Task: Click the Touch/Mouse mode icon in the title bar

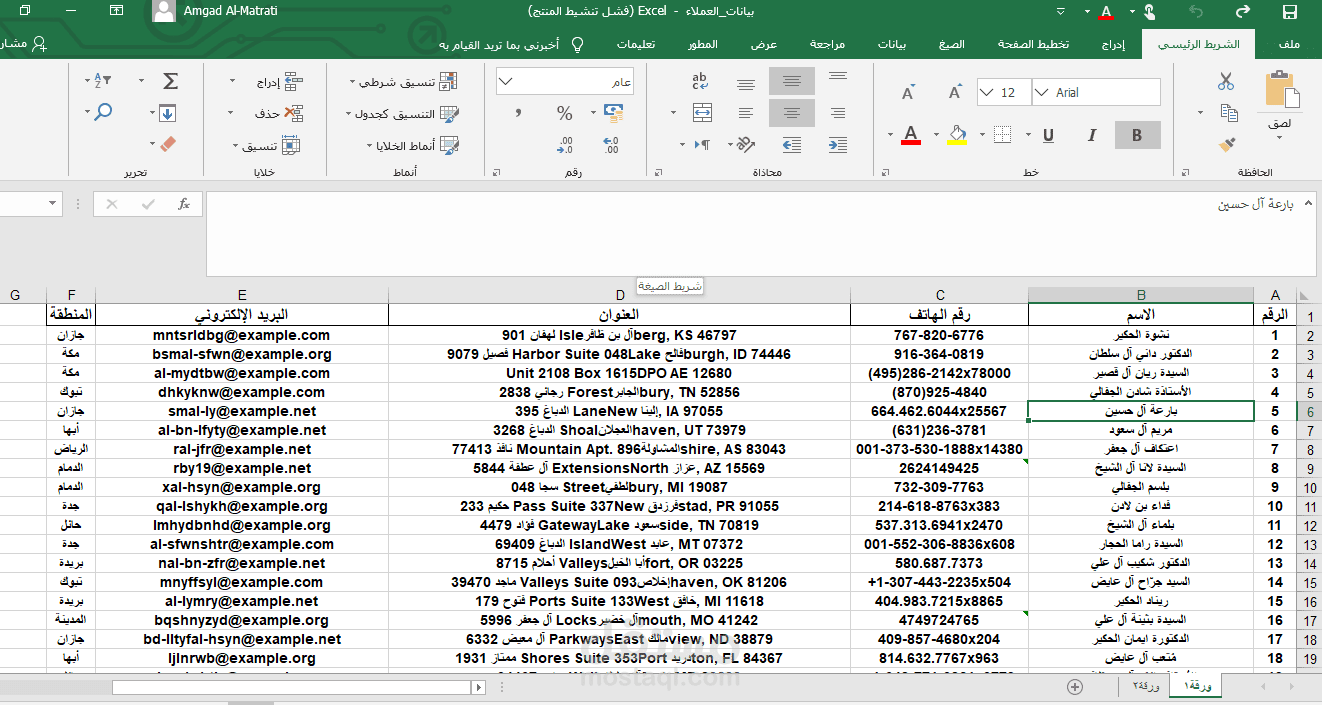Action: coord(1149,11)
